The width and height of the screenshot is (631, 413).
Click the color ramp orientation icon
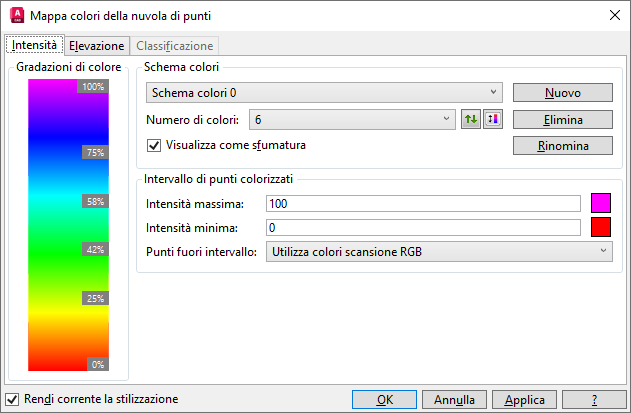491,119
